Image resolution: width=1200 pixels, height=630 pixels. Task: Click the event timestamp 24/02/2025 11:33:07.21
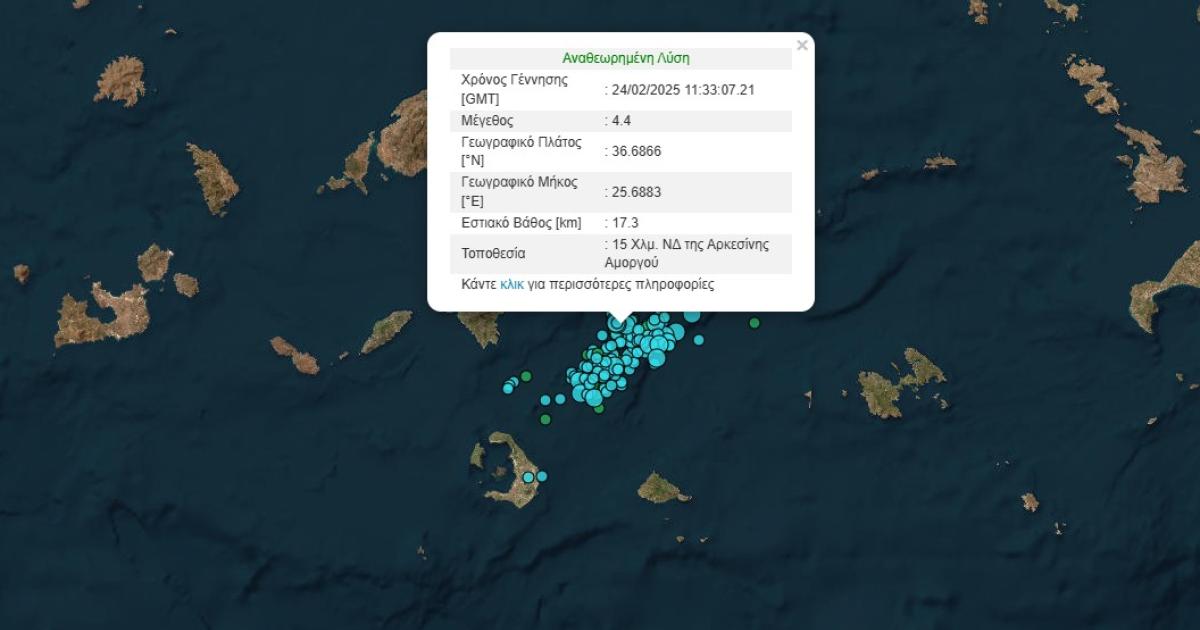(682, 90)
